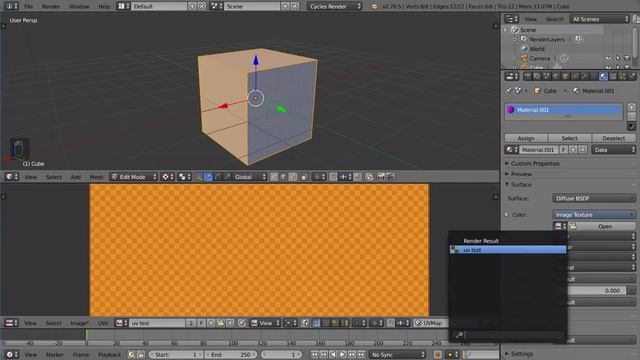Viewport: 640px width, 360px height.
Task: Open the Physics properties tab
Action: (633, 76)
